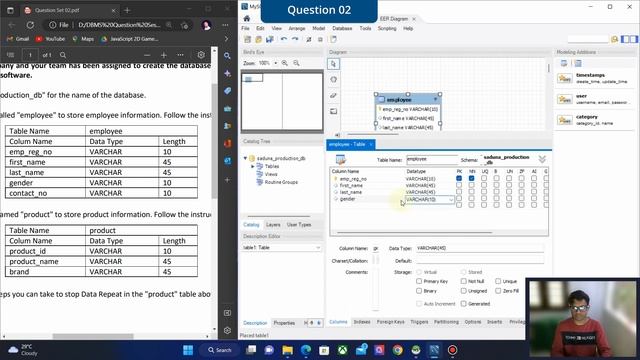Click the zoom in magnifier in Bird's Eye
The height and width of the screenshot is (360, 640).
click(x=285, y=63)
